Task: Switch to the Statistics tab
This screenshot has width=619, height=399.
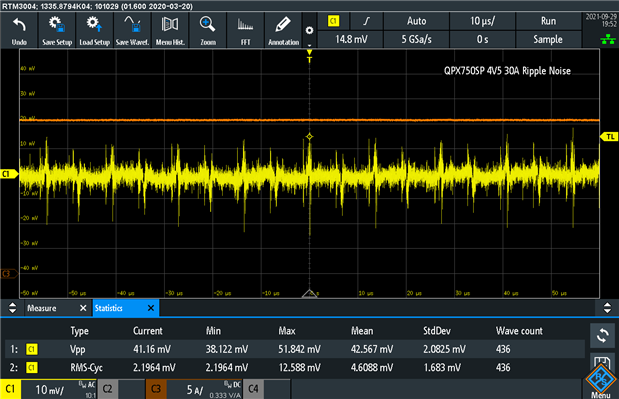Action: point(109,308)
